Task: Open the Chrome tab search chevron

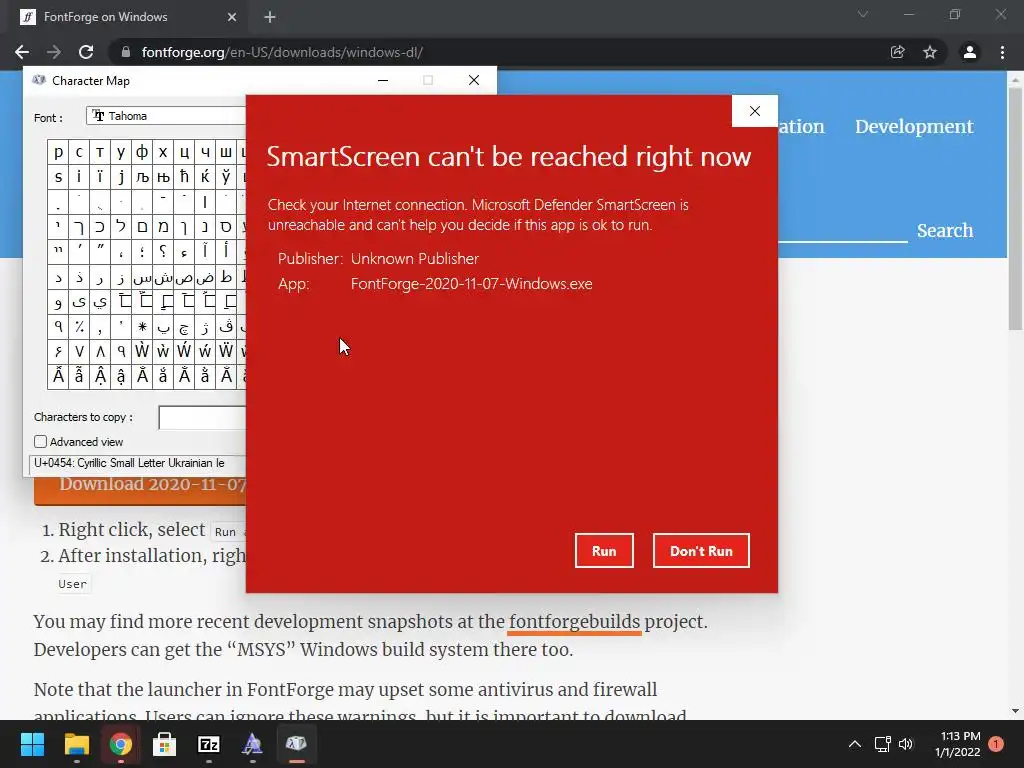Action: 863,14
